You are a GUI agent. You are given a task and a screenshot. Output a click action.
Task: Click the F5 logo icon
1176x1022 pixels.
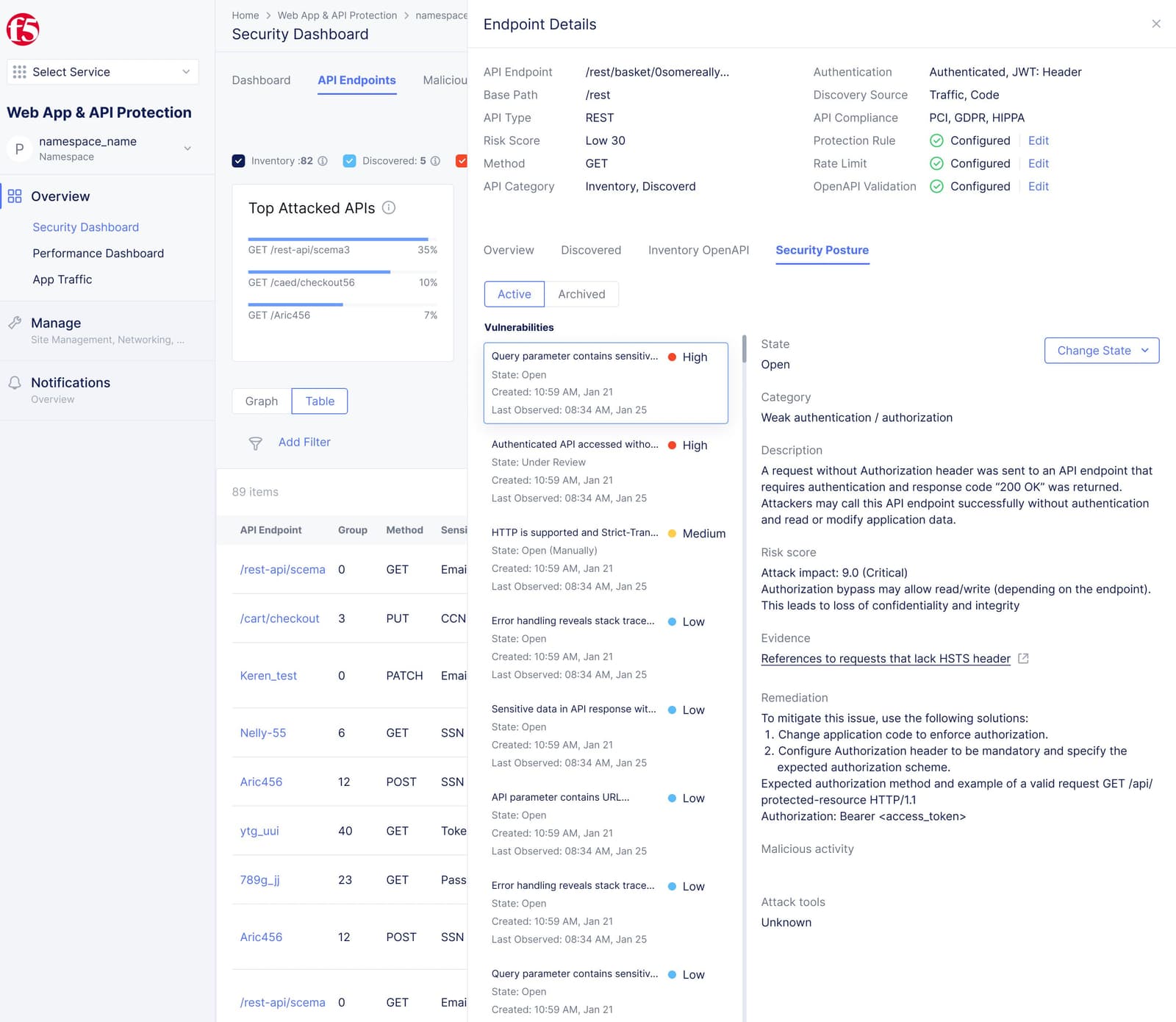(x=22, y=28)
